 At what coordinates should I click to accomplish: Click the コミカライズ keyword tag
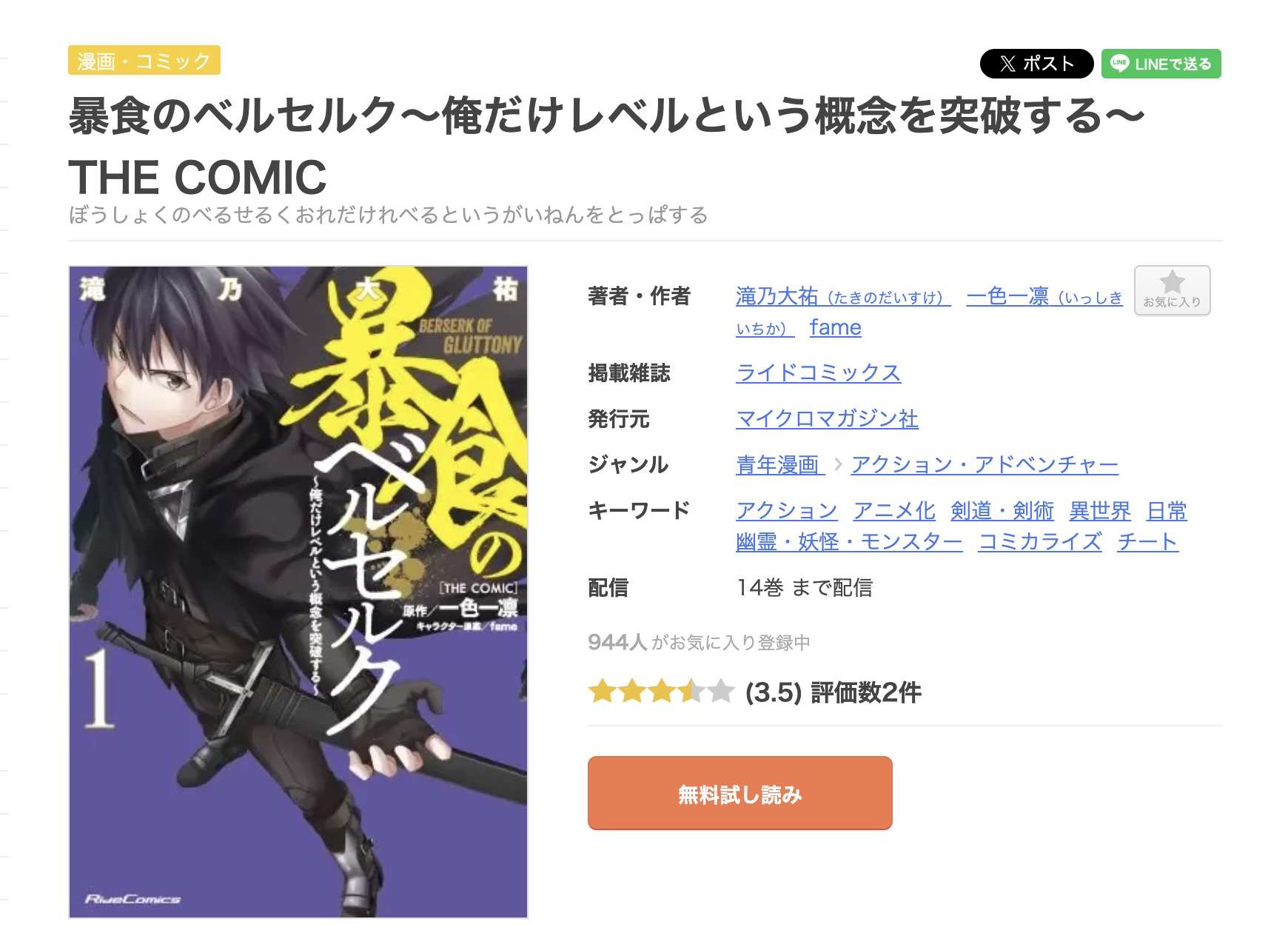[x=1039, y=541]
